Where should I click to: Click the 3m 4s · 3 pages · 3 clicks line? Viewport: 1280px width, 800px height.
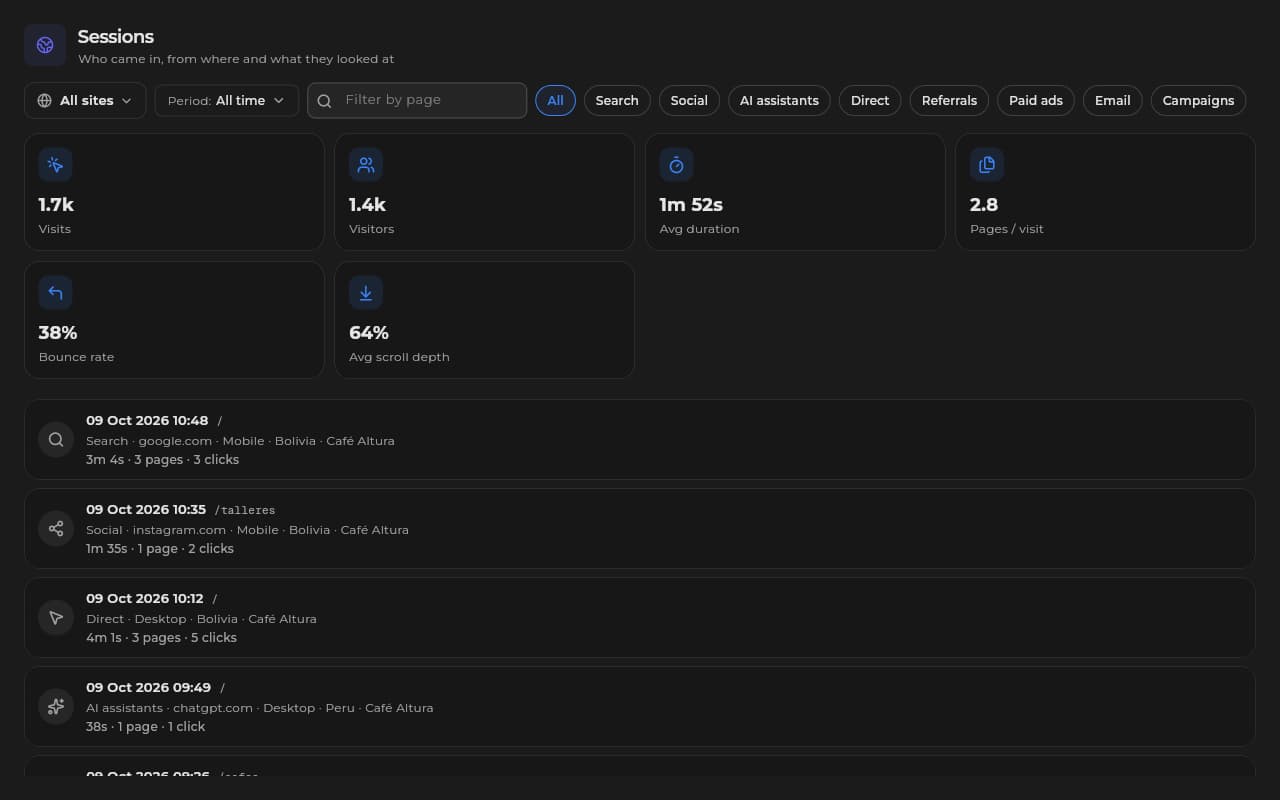tap(162, 459)
